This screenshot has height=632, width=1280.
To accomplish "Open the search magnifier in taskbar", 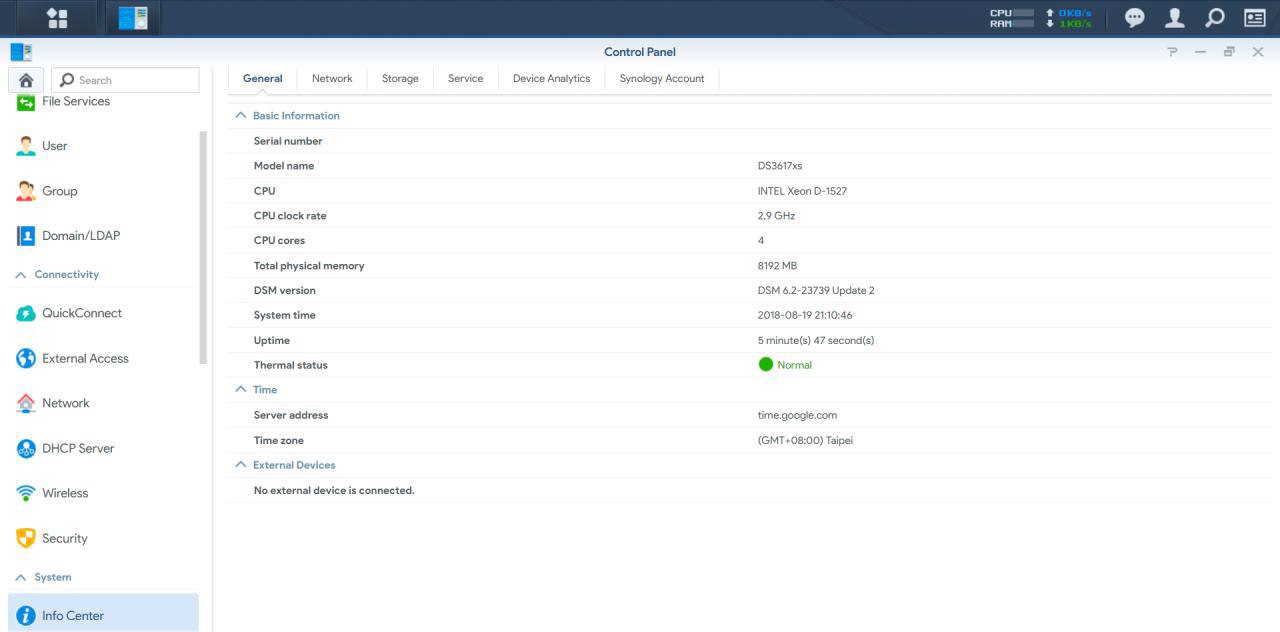I will [x=1214, y=18].
